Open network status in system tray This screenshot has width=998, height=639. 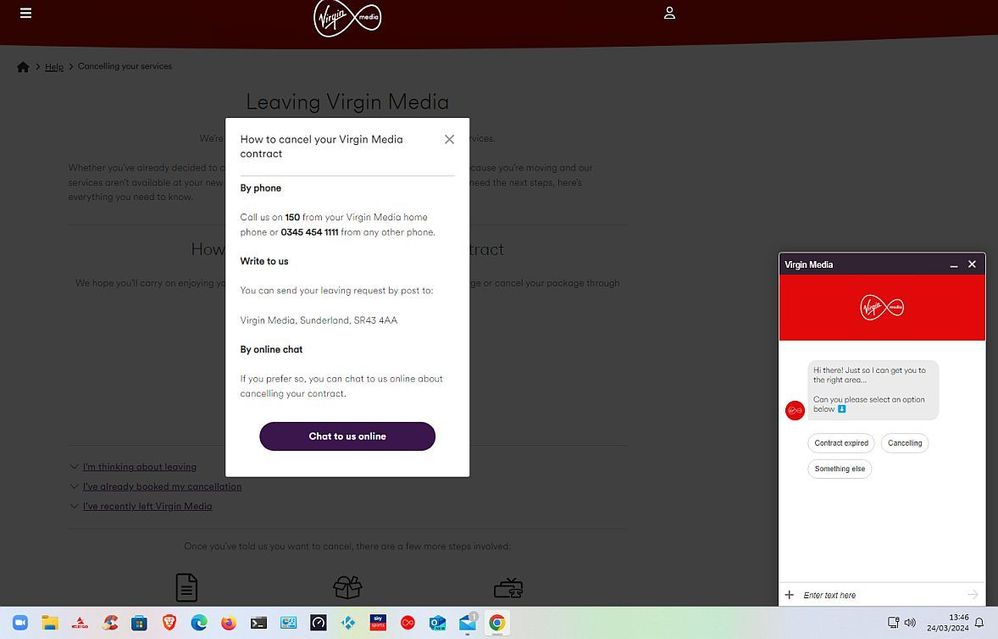[x=894, y=622]
